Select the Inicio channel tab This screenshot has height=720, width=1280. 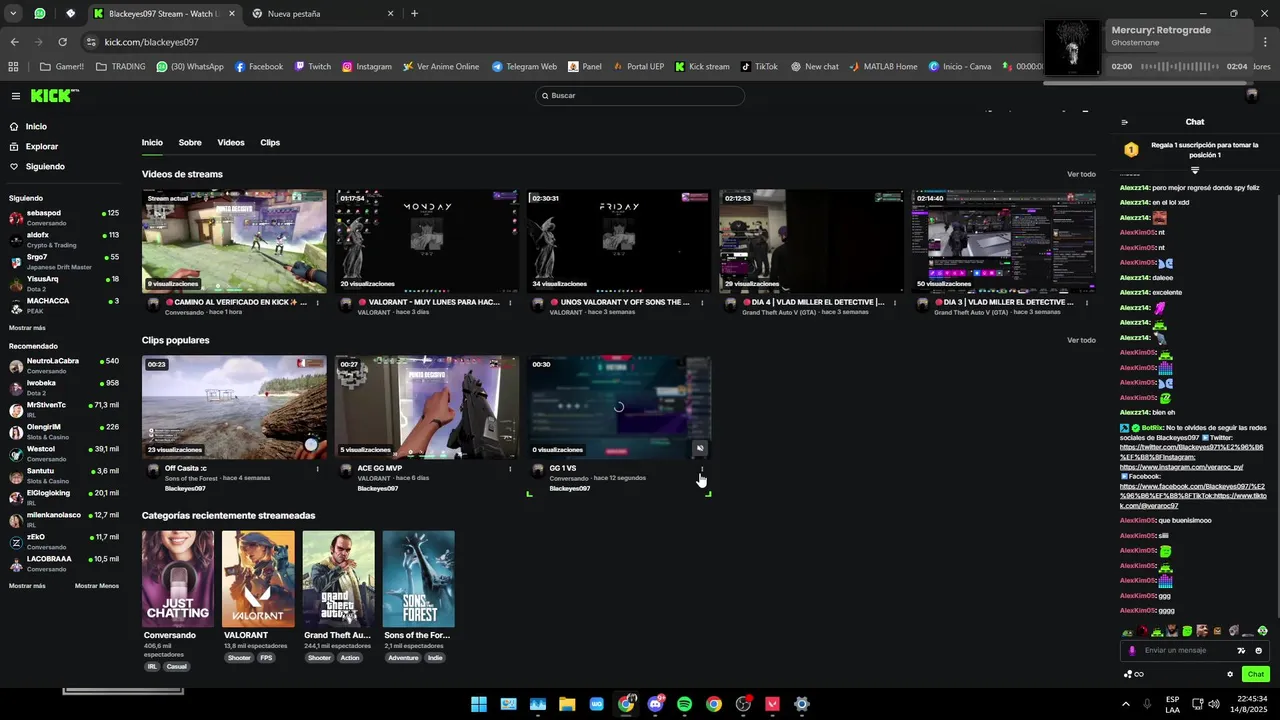152,143
